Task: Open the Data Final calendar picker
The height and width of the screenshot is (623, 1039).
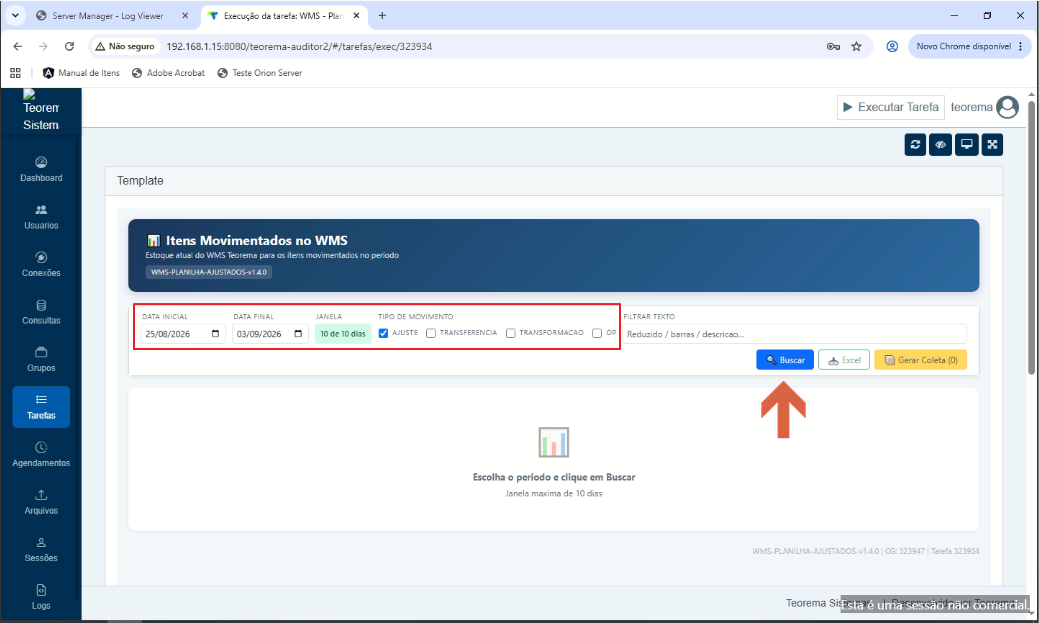Action: pos(298,333)
